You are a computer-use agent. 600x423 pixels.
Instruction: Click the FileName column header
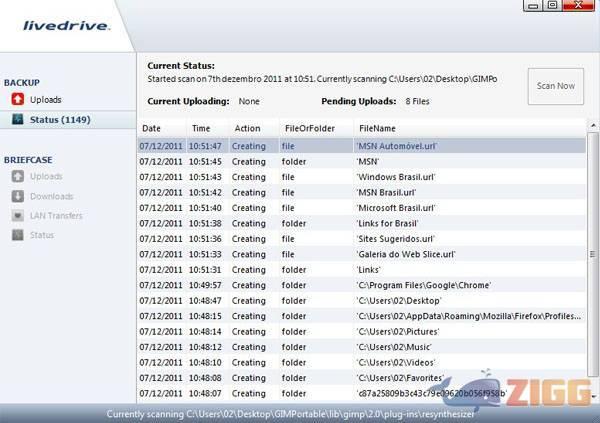coord(377,128)
